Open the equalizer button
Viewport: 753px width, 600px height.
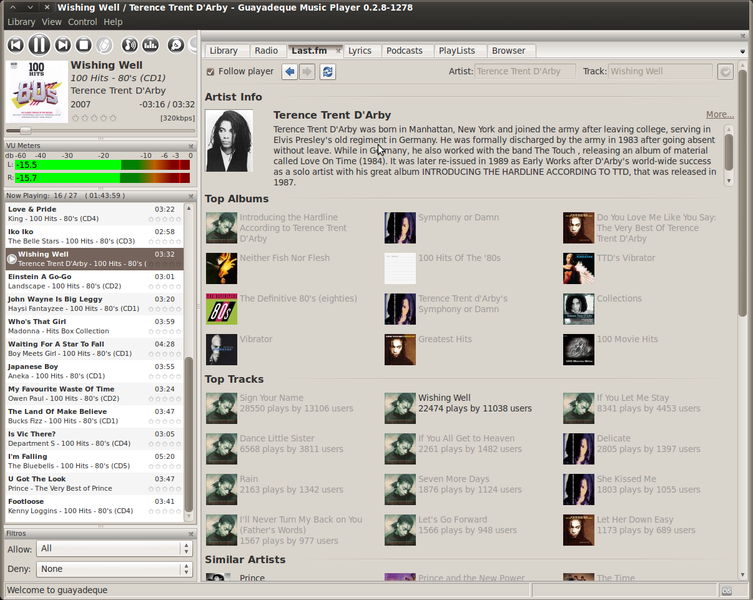click(x=151, y=45)
